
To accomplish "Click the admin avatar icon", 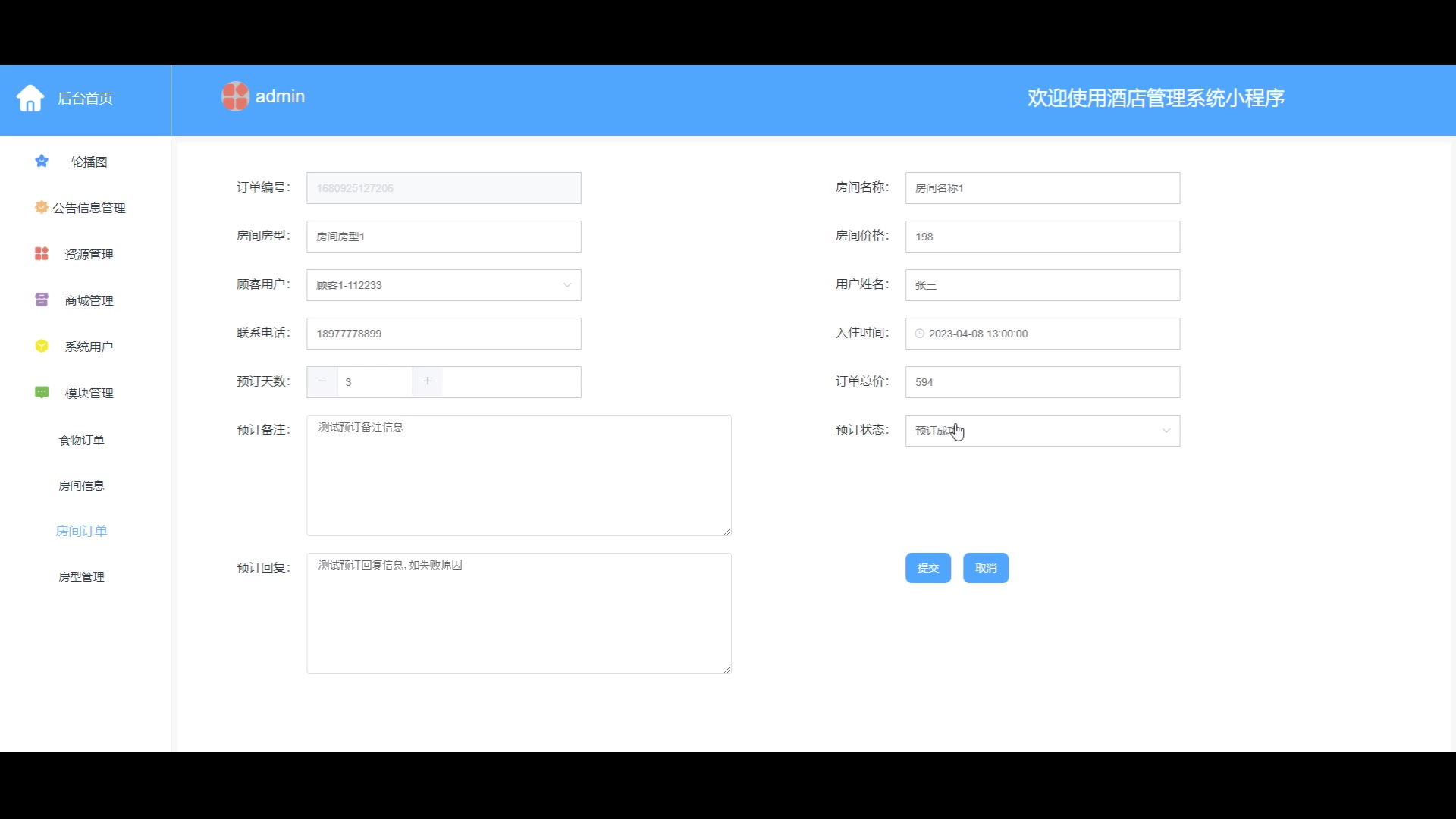I will pyautogui.click(x=235, y=96).
